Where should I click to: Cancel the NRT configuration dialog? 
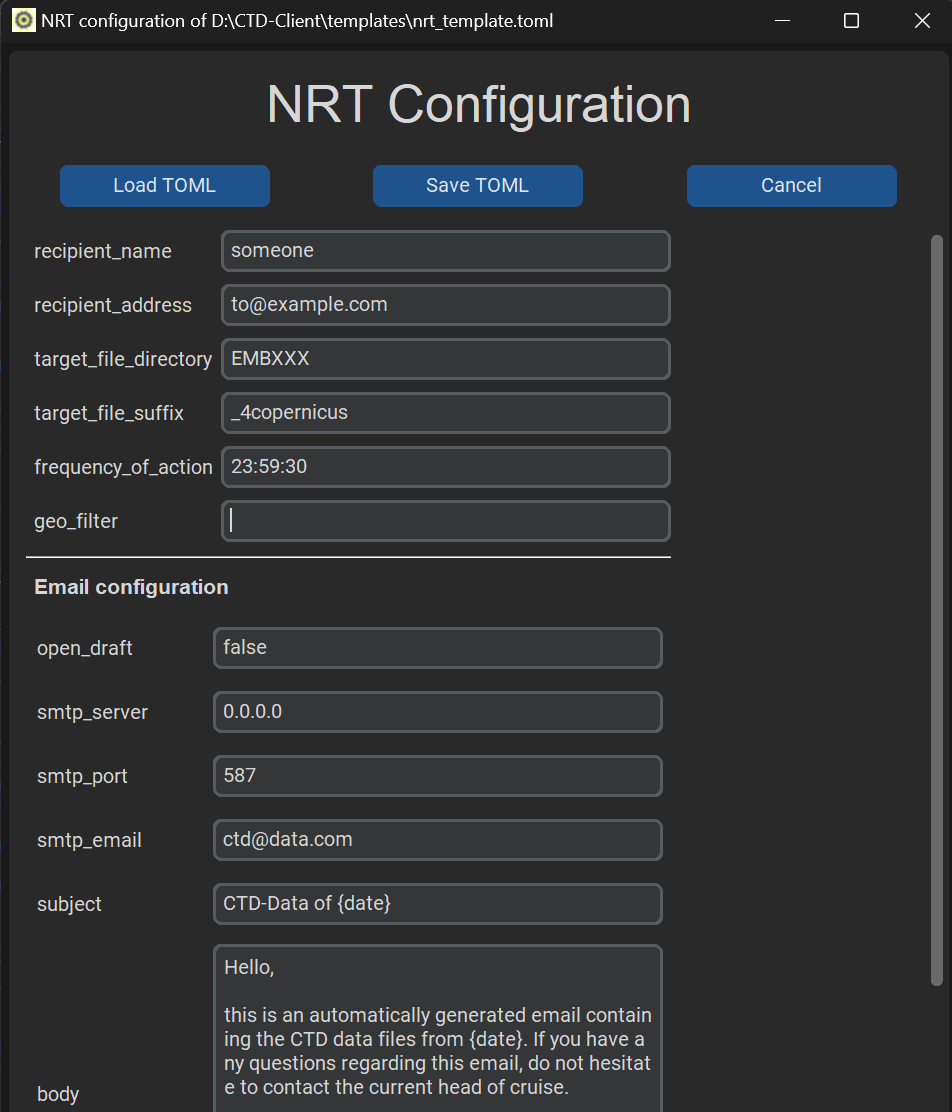tap(791, 186)
